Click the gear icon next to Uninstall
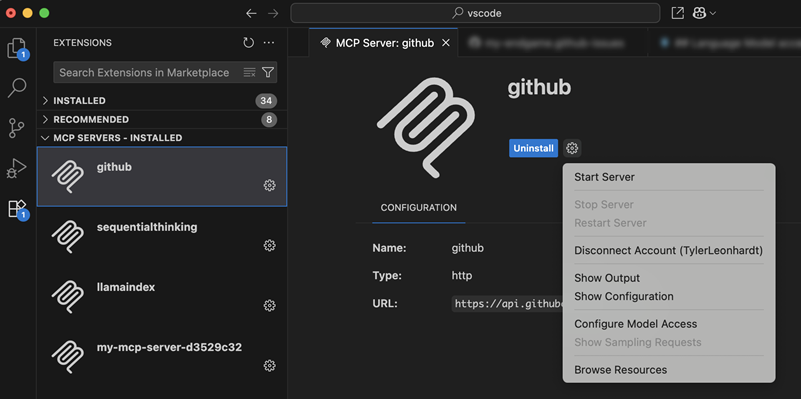The image size is (801, 399). point(572,148)
